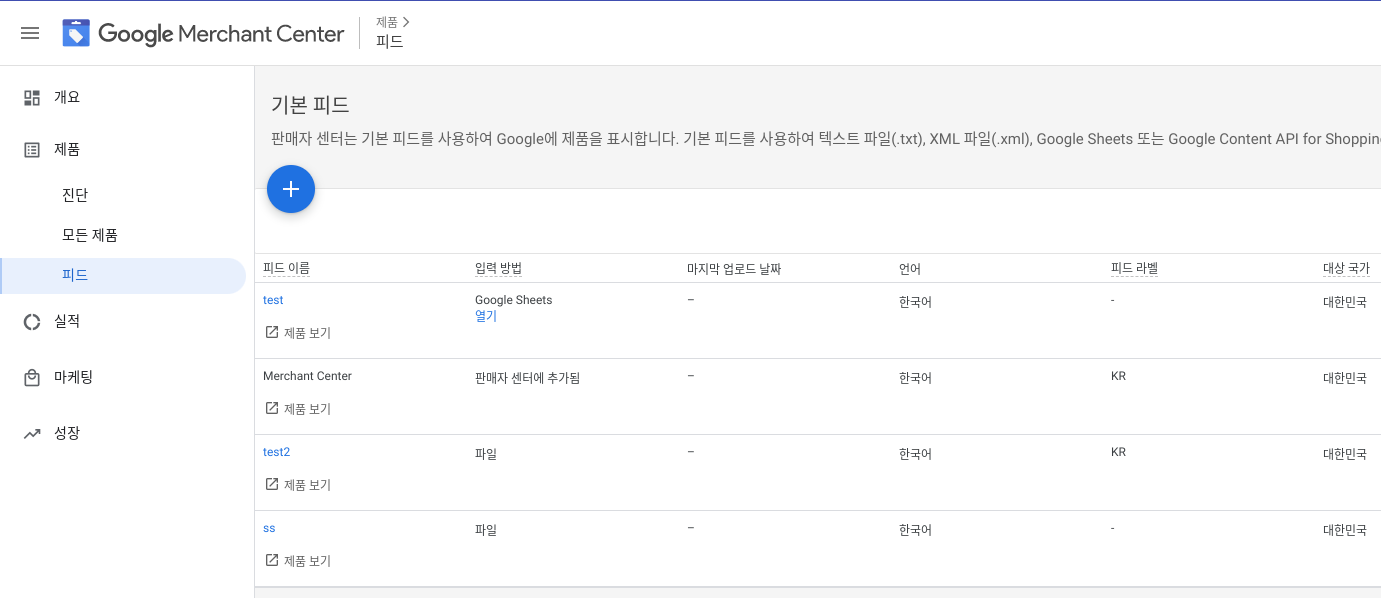View products for the test feed
This screenshot has height=598, width=1381.
pyautogui.click(x=297, y=333)
